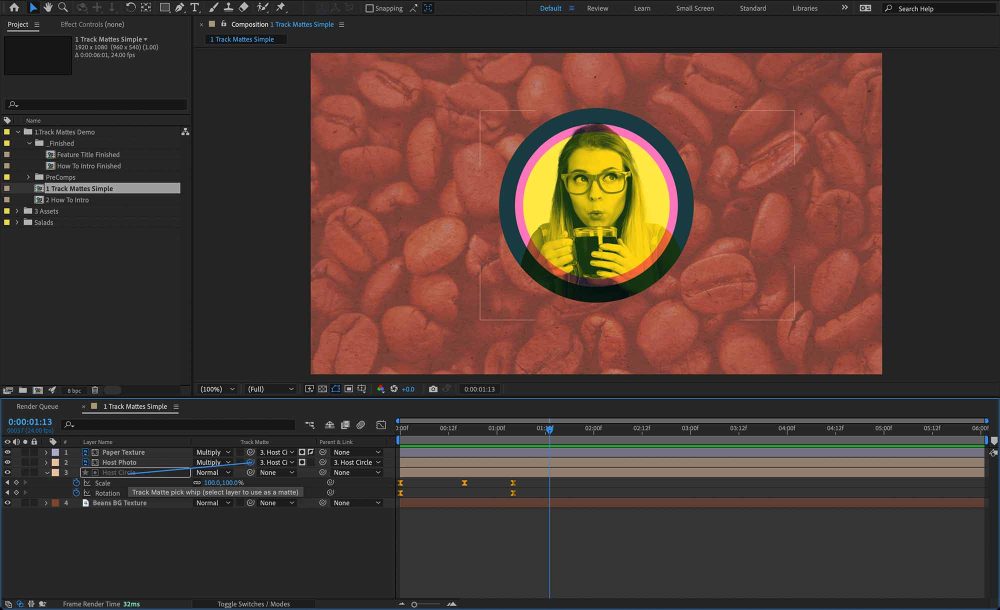The height and width of the screenshot is (610, 1000).
Task: Turn off visibility for Beans BG Texture
Action: (8, 502)
